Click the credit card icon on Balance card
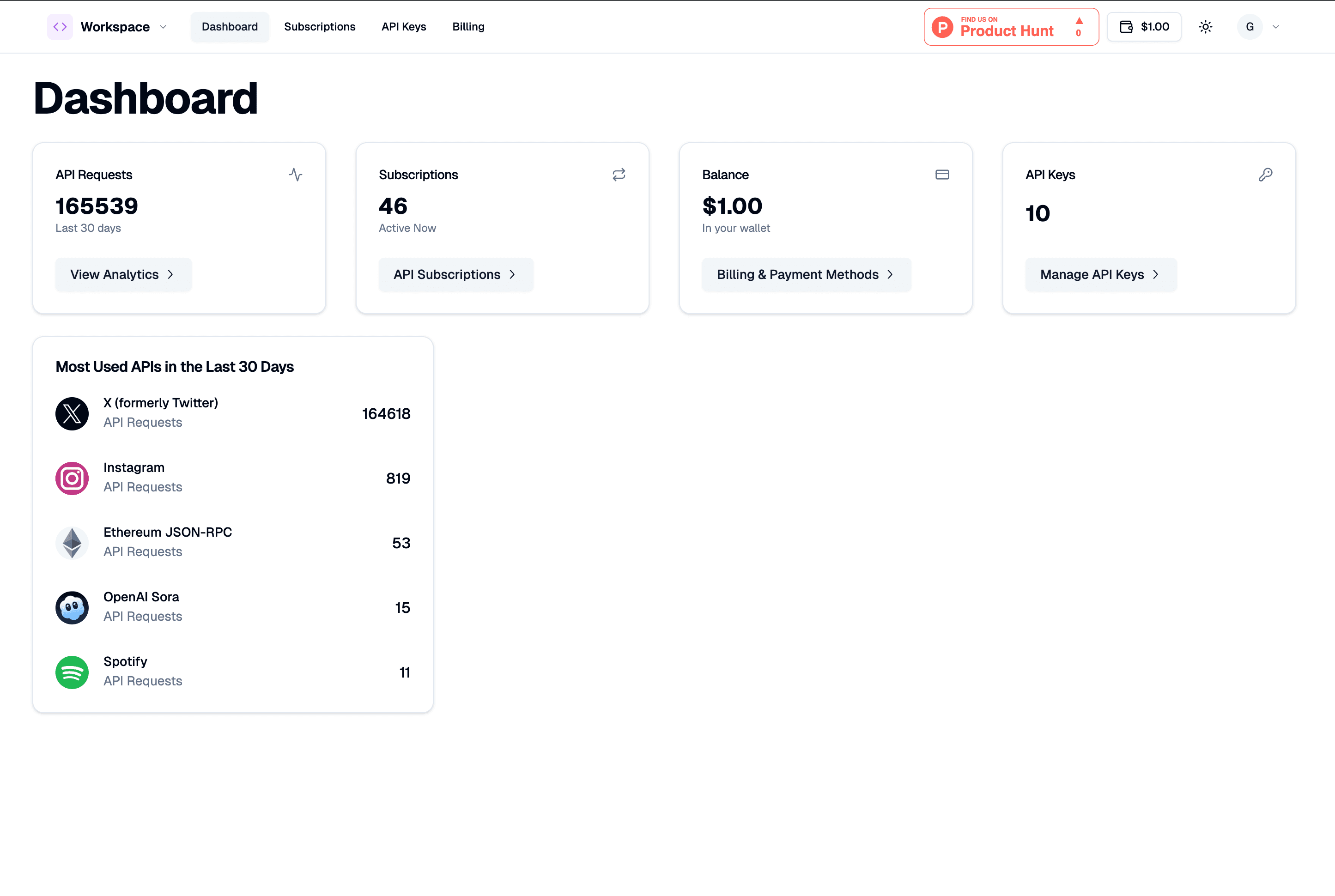Image resolution: width=1335 pixels, height=896 pixels. point(942,175)
